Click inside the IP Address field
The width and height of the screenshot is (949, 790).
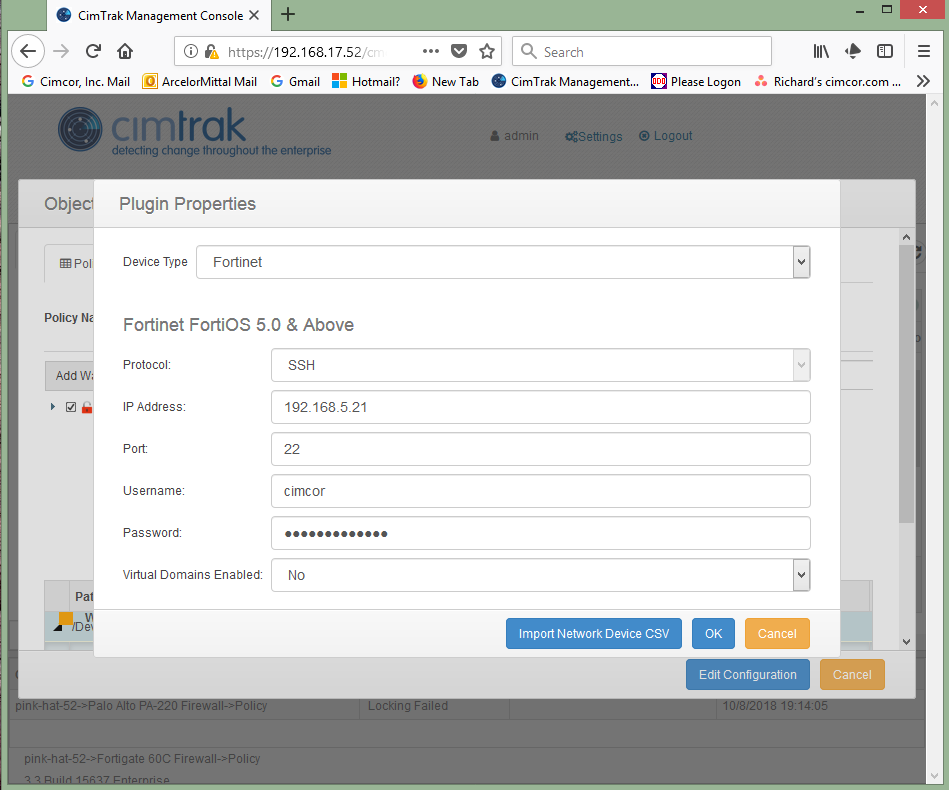coord(540,407)
